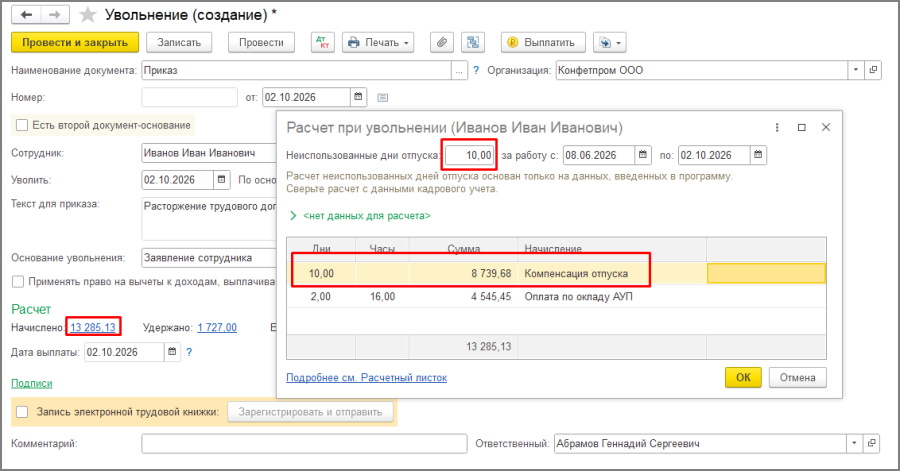
Task: Close the Расчет при увольнении dialog
Action: [x=826, y=127]
